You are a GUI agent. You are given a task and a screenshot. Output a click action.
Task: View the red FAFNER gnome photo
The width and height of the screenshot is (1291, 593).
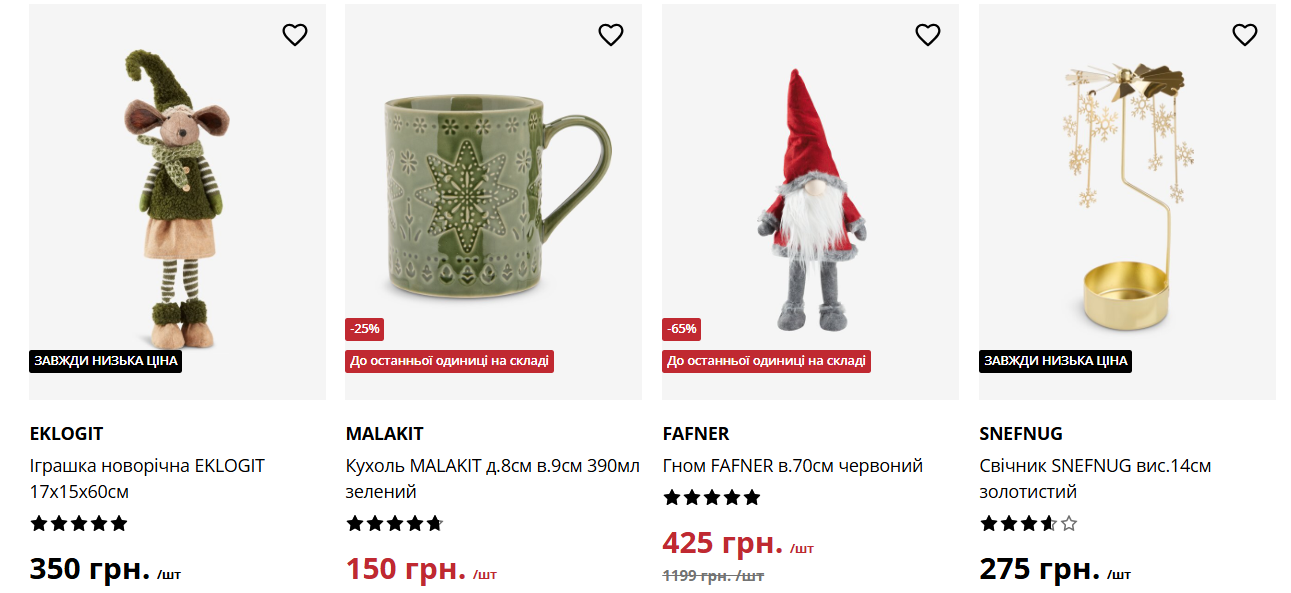click(810, 200)
